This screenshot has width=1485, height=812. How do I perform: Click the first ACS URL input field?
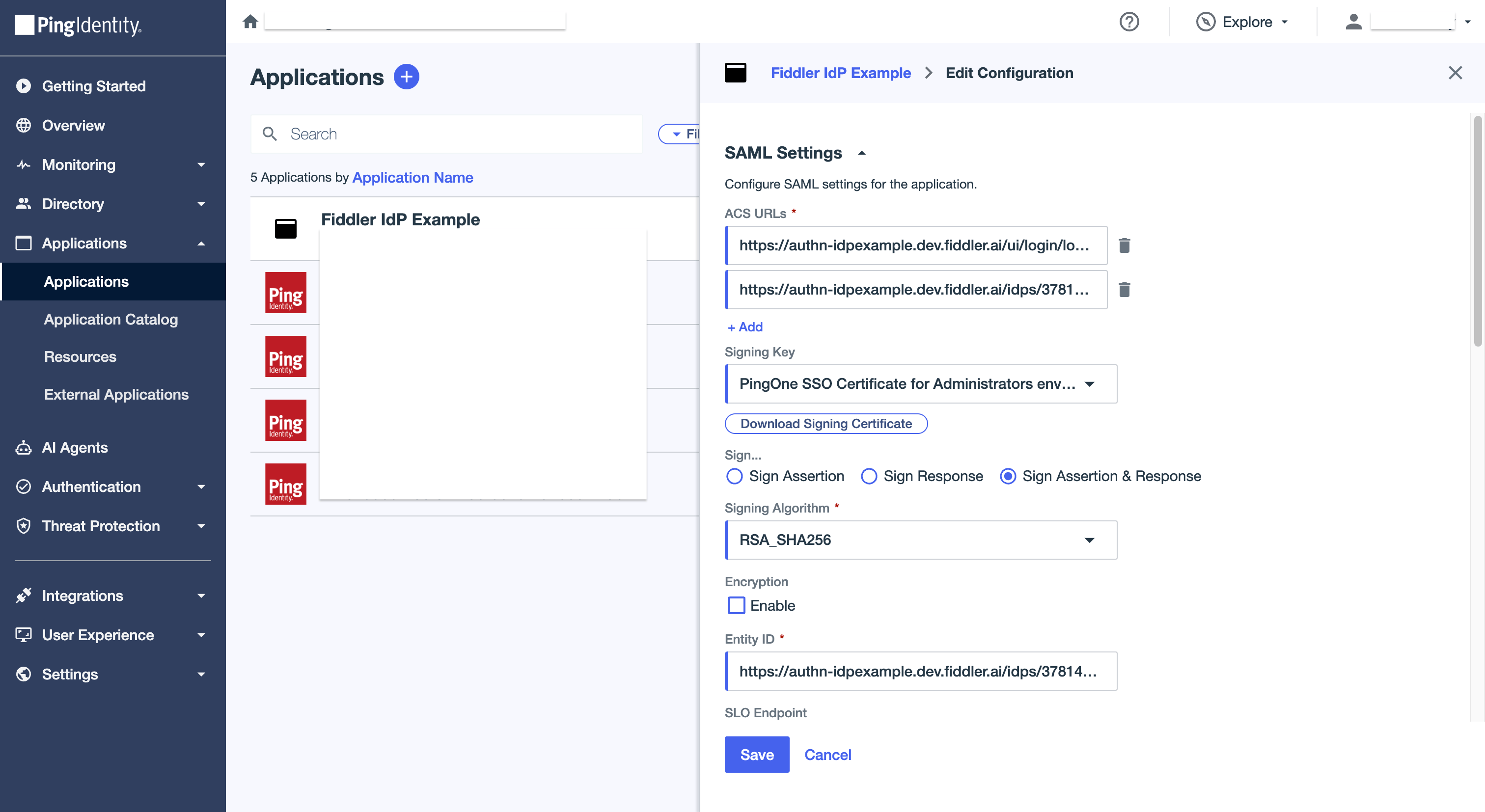(916, 245)
